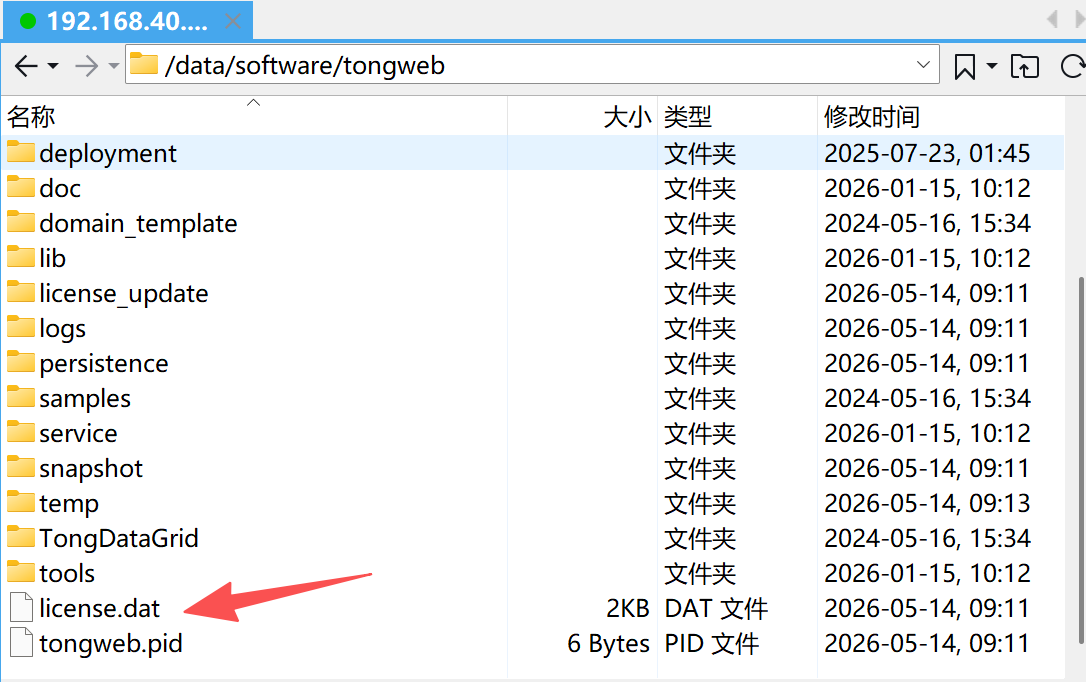Click the 6 Bytes size value
This screenshot has width=1086, height=682.
[608, 644]
